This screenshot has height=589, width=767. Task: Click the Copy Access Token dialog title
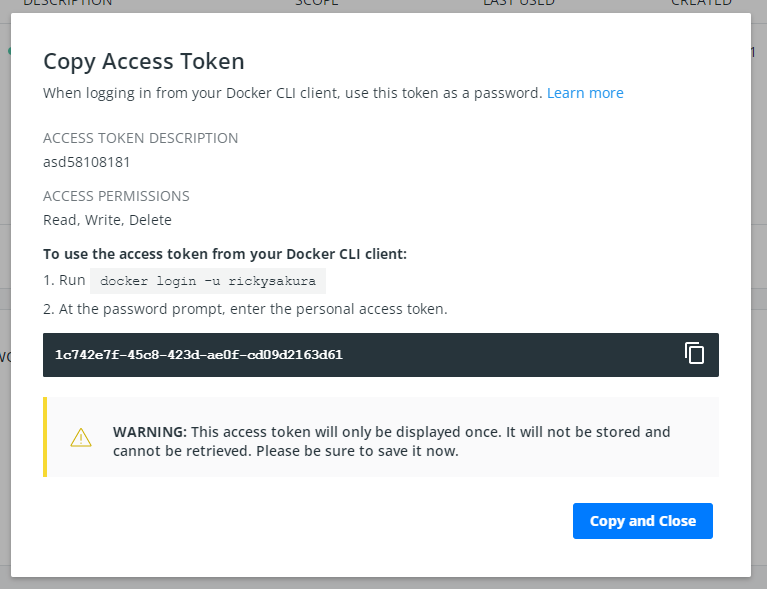click(143, 61)
